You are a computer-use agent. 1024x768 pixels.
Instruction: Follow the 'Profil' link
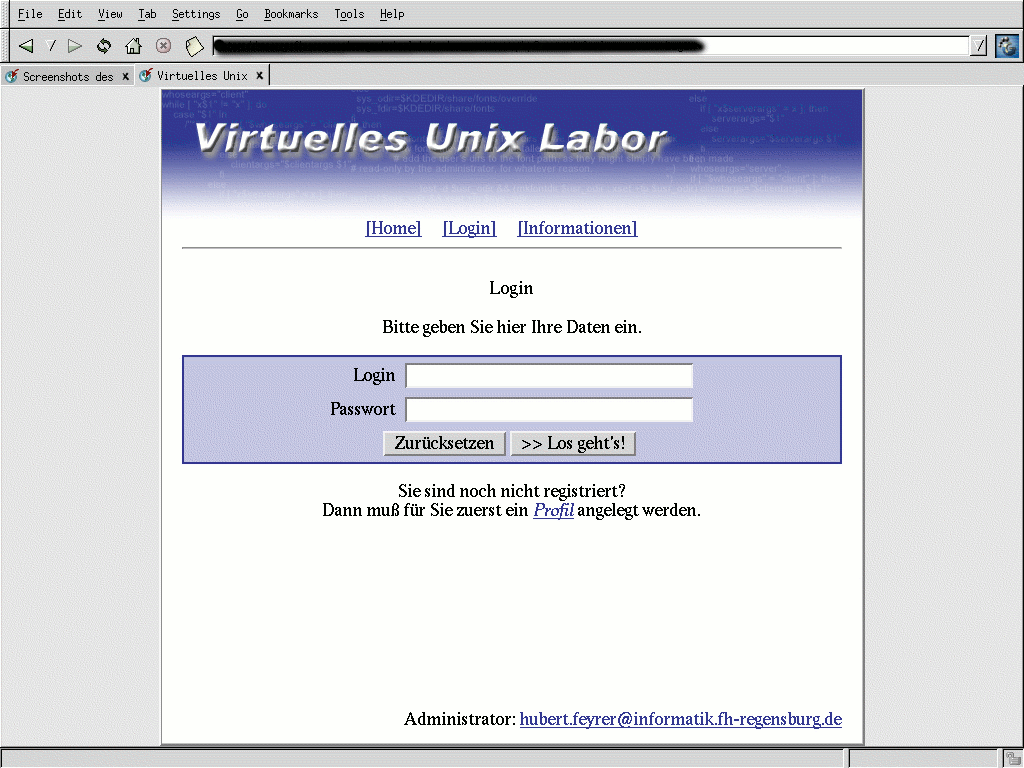[553, 510]
